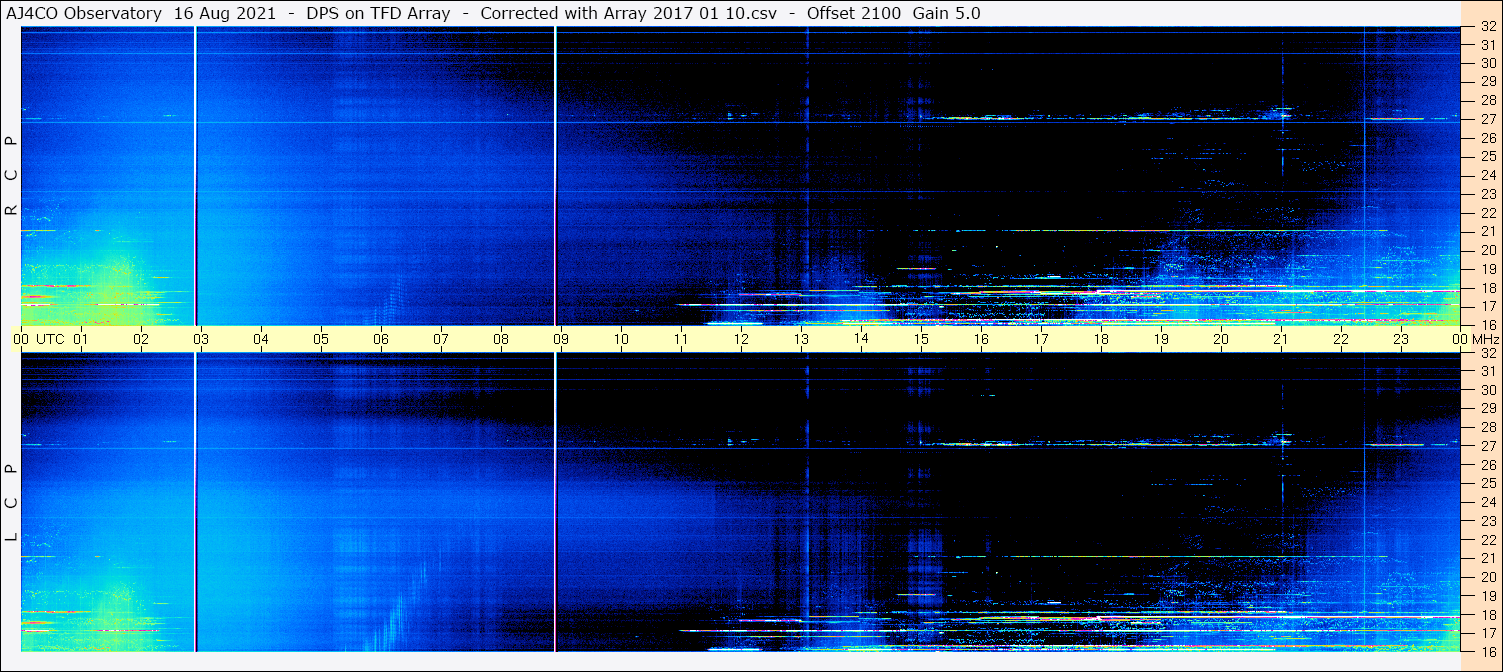
Task: Click '18' on the LCP frequency scale
Action: [1487, 615]
